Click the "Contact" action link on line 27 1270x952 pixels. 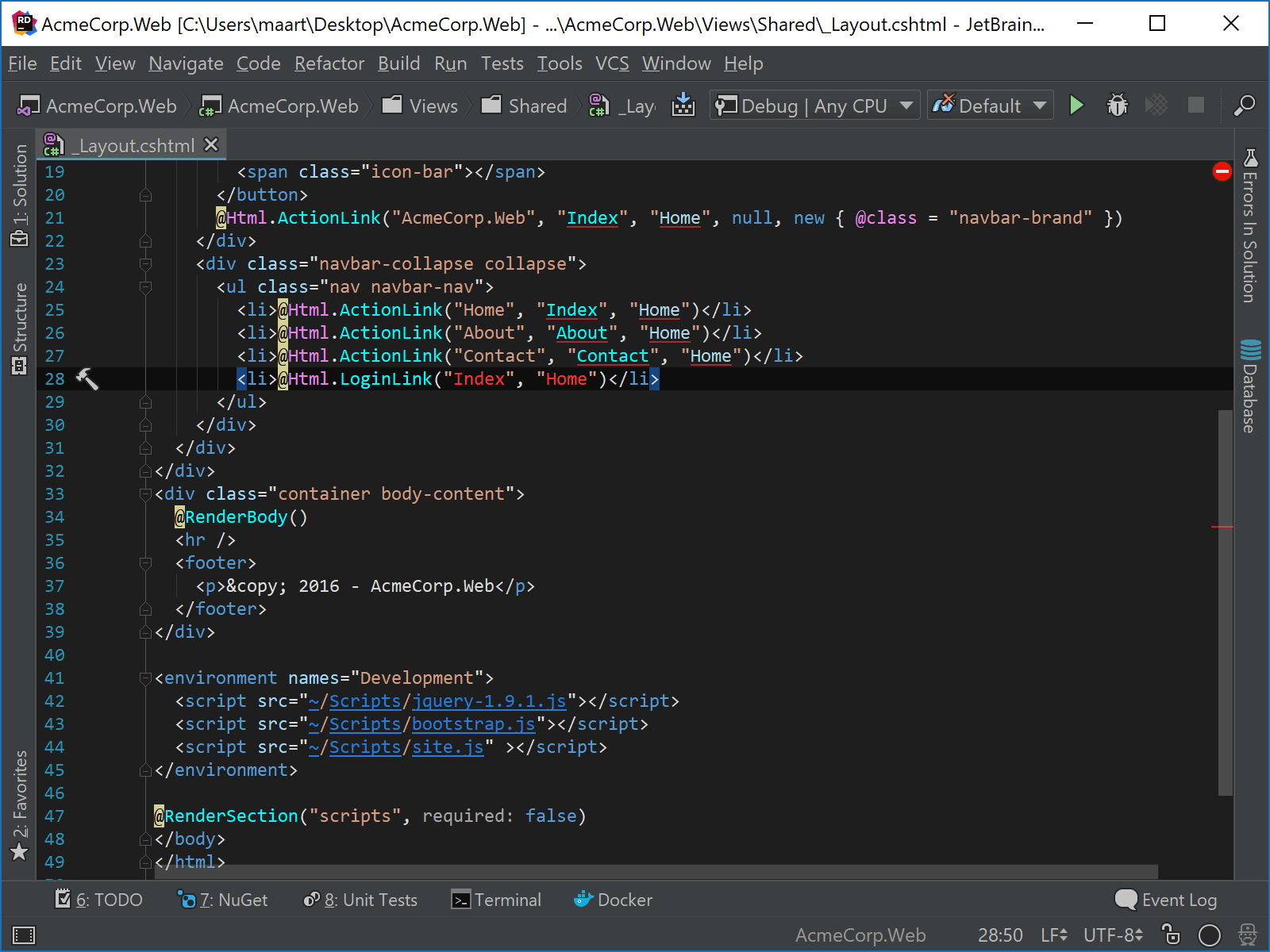coord(613,356)
